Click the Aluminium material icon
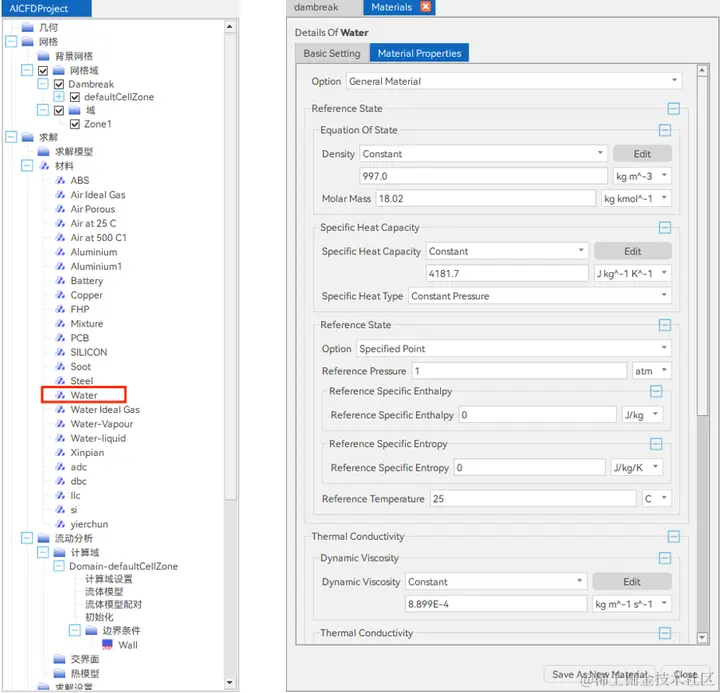Image resolution: width=720 pixels, height=693 pixels. click(x=60, y=252)
